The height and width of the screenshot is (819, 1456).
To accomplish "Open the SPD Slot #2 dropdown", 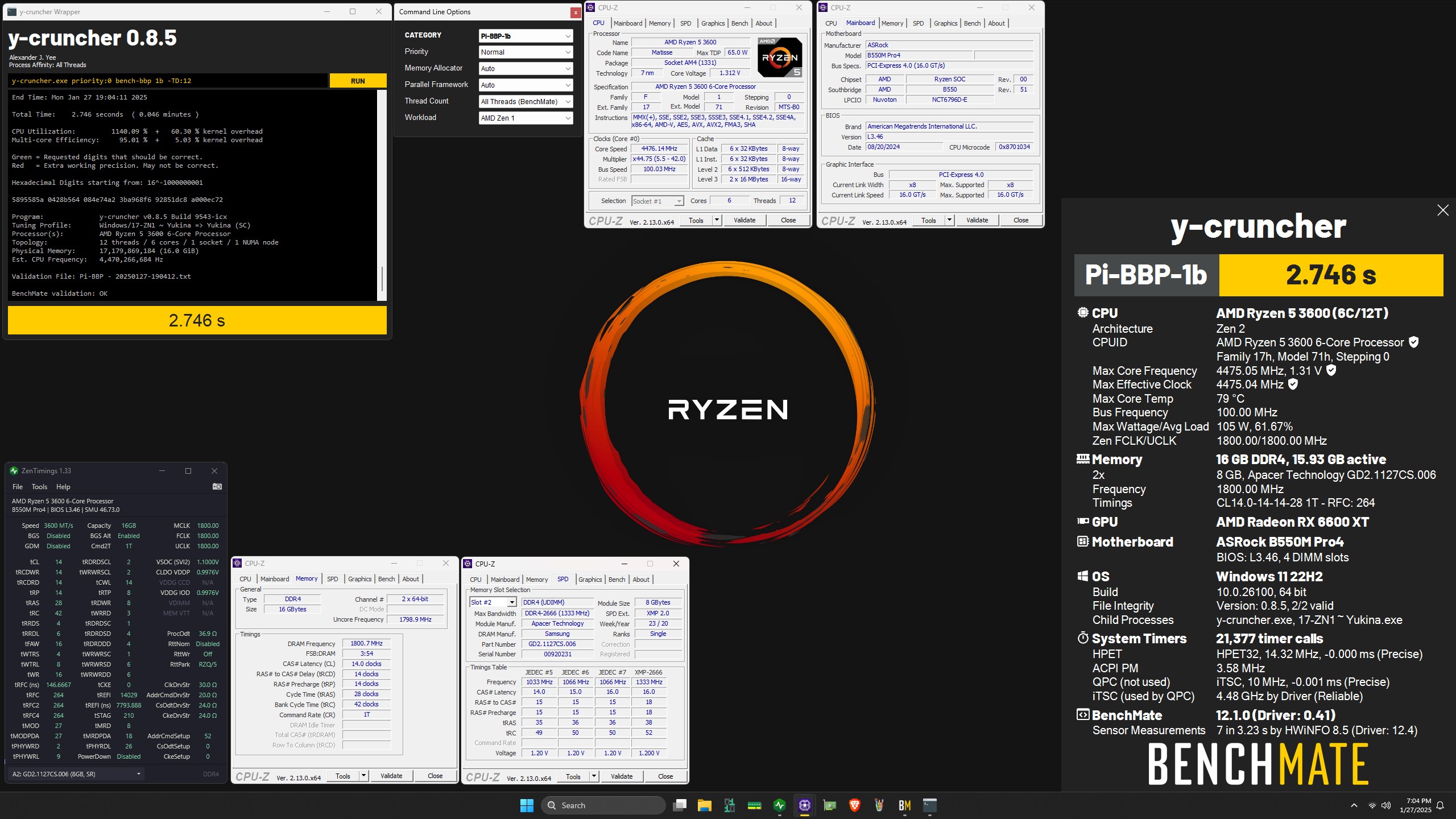I will point(493,602).
